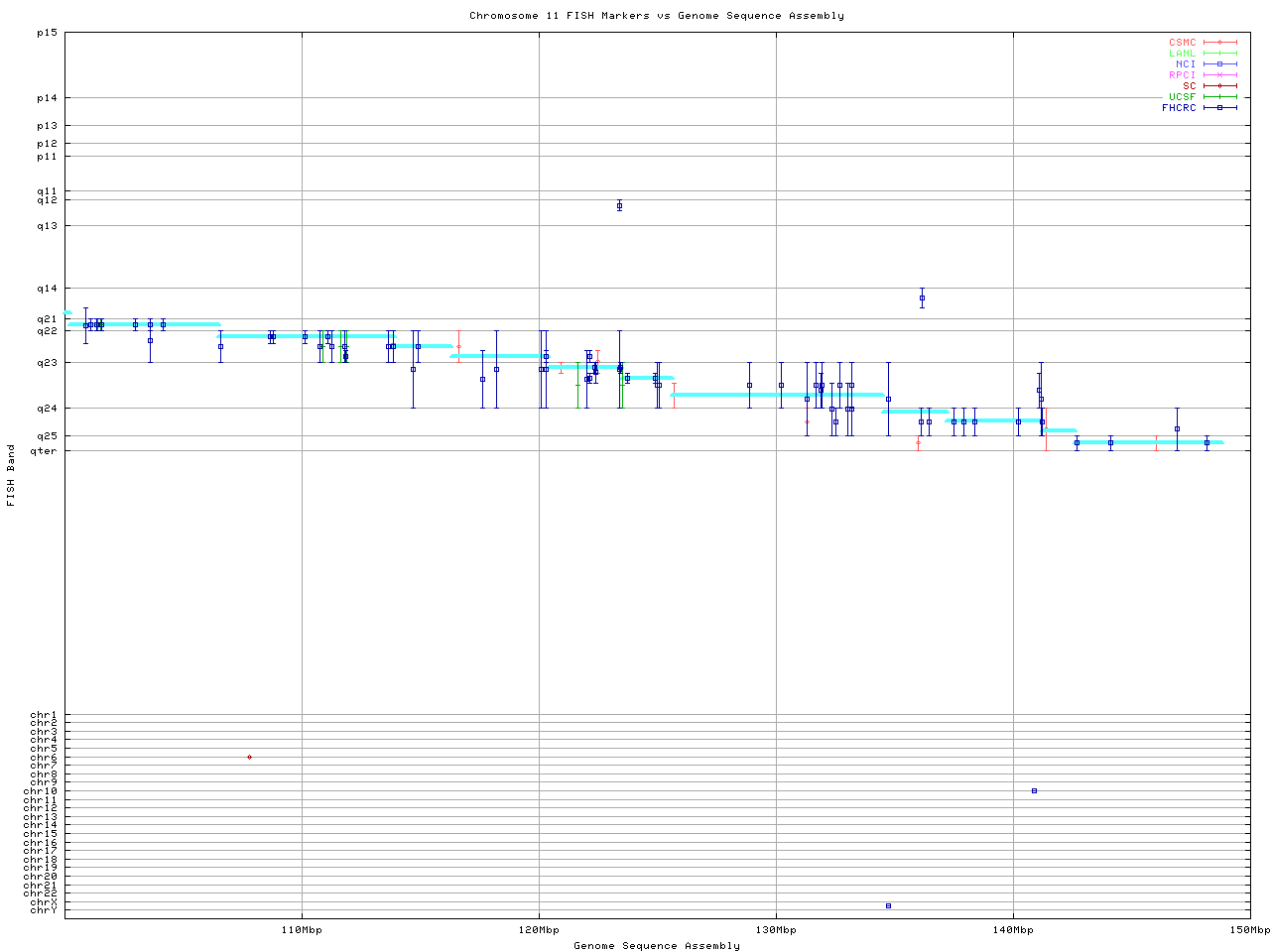Click the NCI blue square legend marker
The height and width of the screenshot is (952, 1270).
[1220, 64]
